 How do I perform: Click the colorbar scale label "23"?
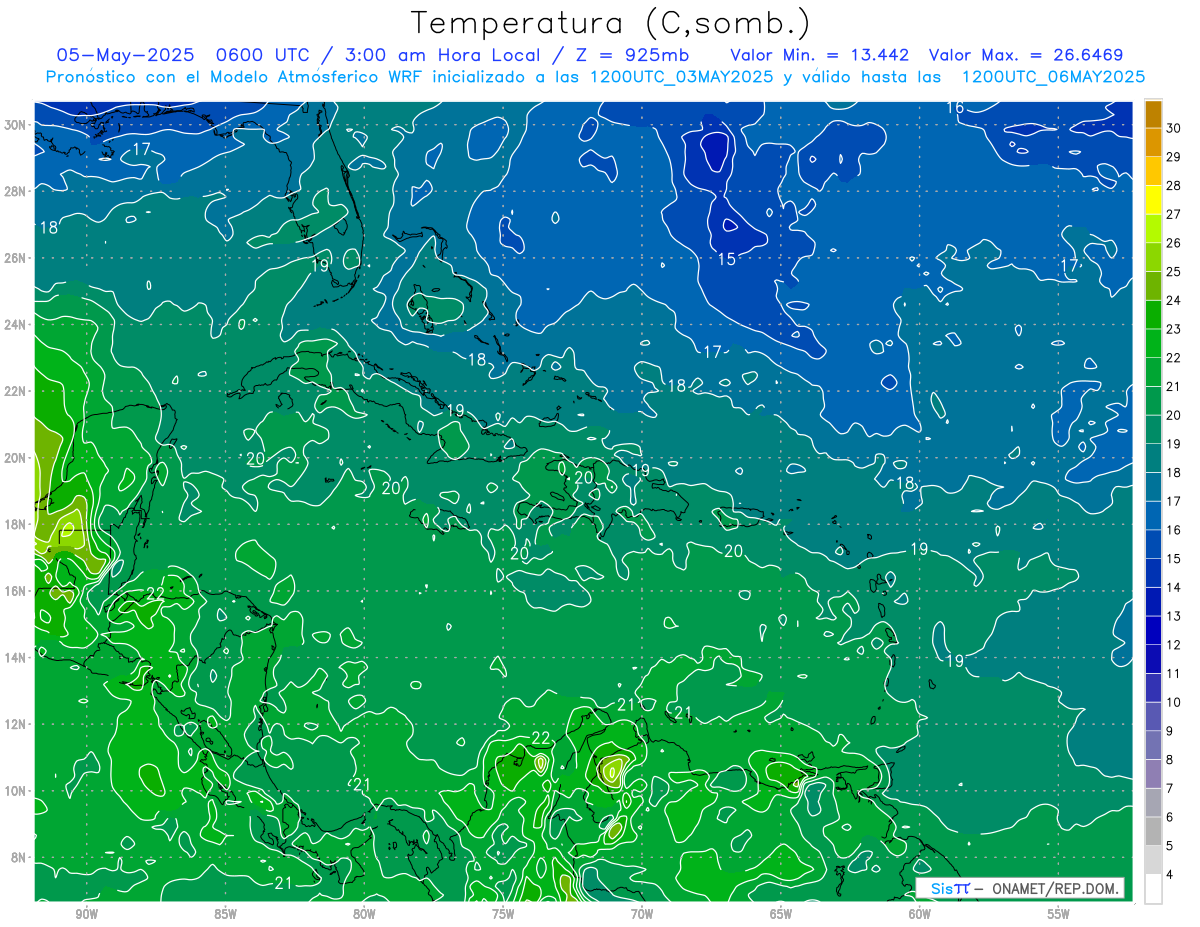[x=1174, y=329]
